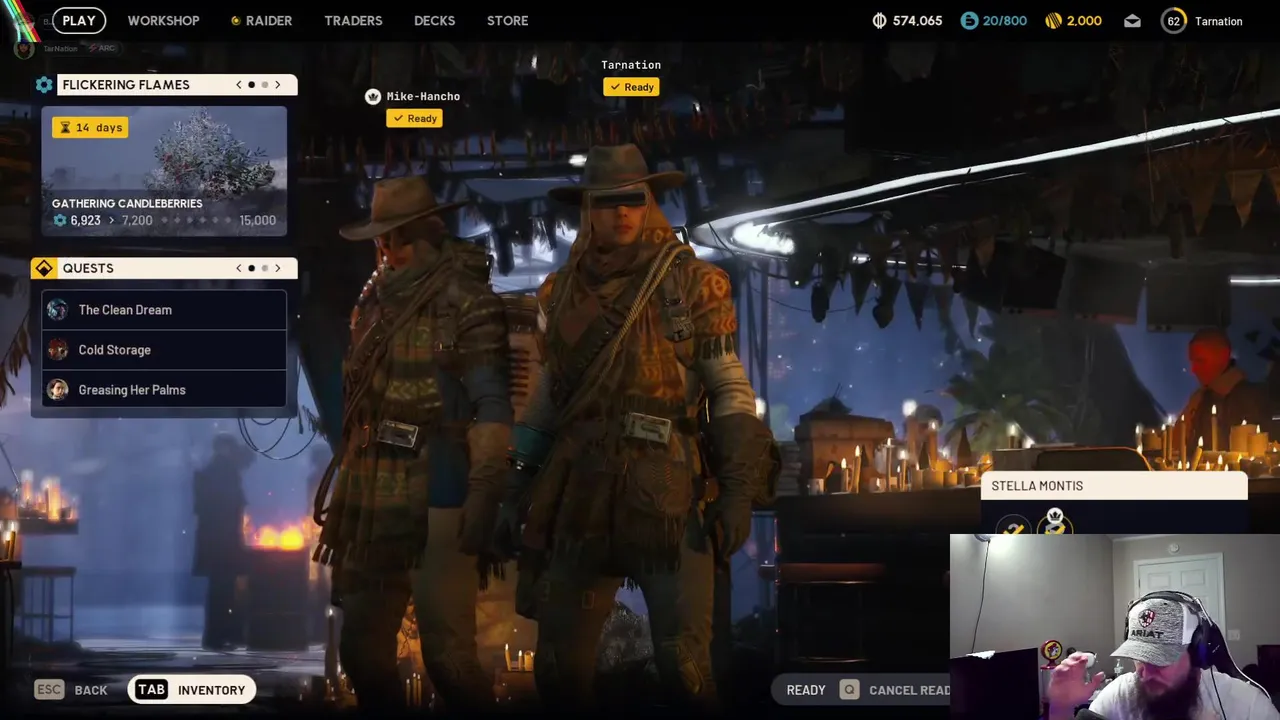The image size is (1280, 720).
Task: Open the Greasing Her Palms quest
Action: tap(164, 390)
